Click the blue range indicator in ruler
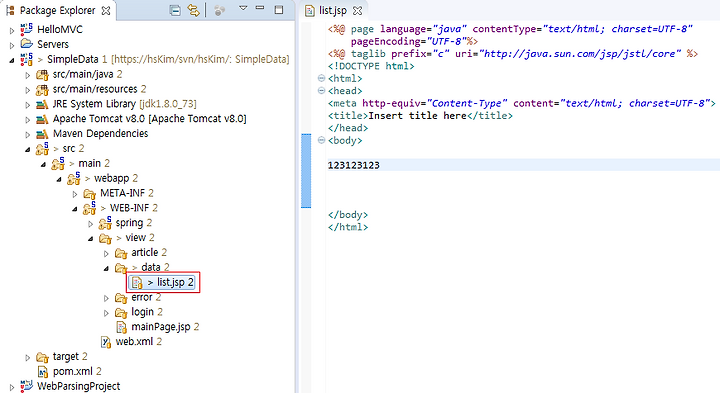 306,171
